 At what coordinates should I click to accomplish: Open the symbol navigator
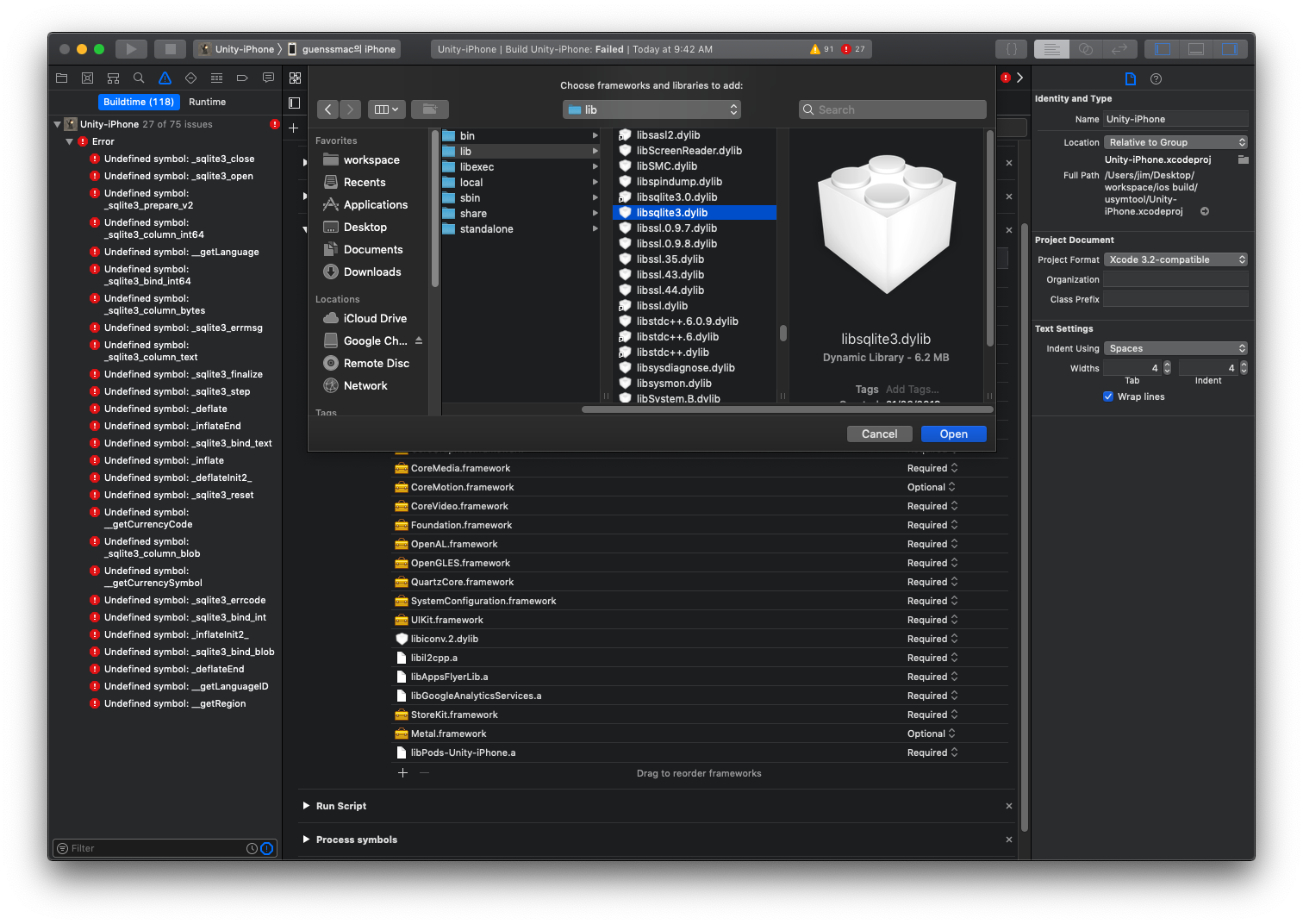[x=113, y=78]
